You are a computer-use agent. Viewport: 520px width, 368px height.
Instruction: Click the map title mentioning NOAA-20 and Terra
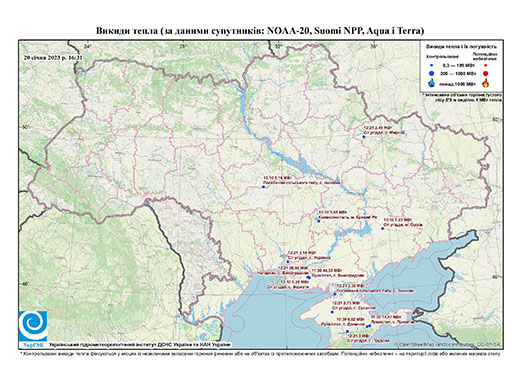coord(260,31)
